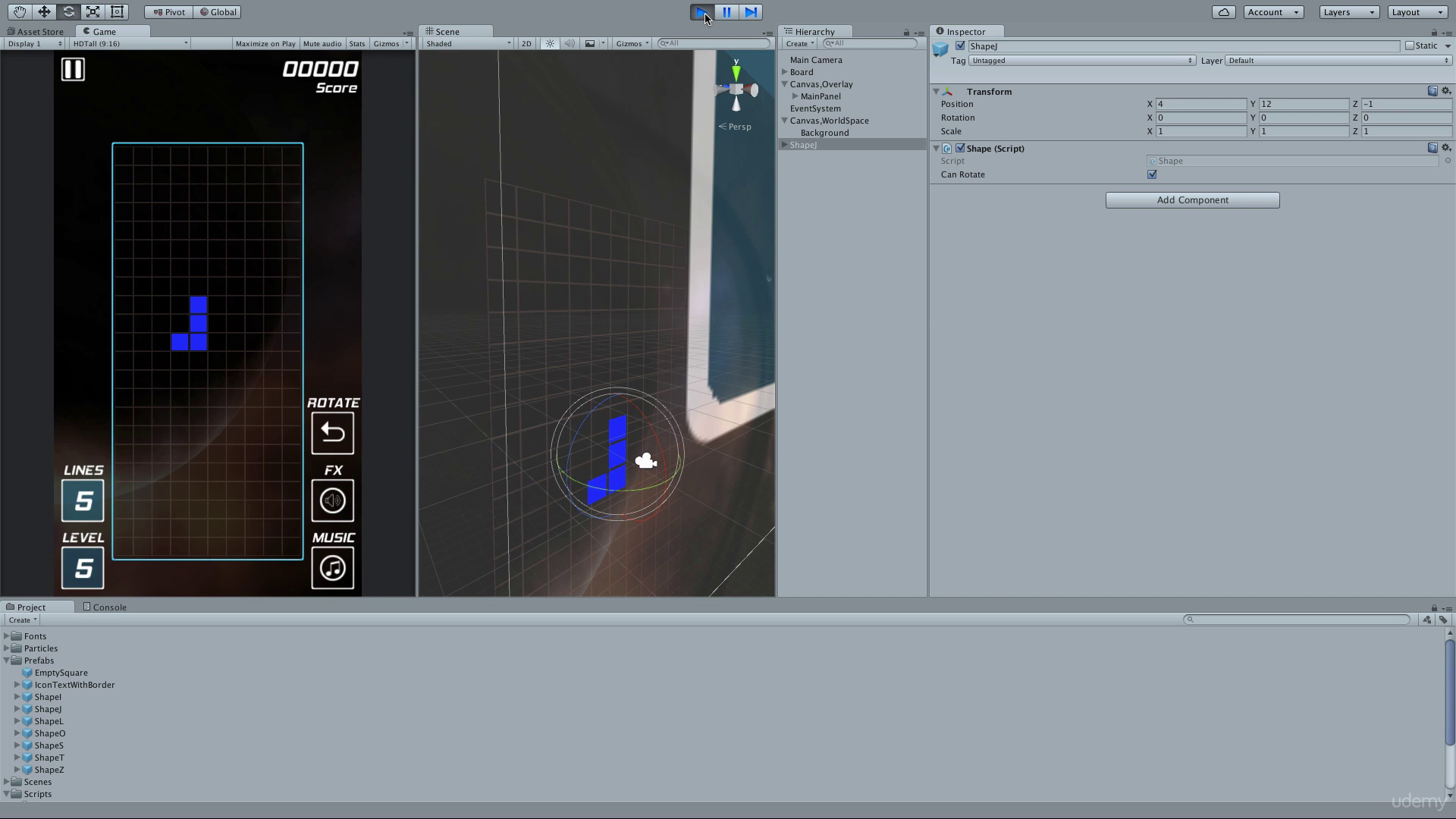Toggle the FX sound icon in game
Image resolution: width=1456 pixels, height=819 pixels.
click(x=332, y=500)
